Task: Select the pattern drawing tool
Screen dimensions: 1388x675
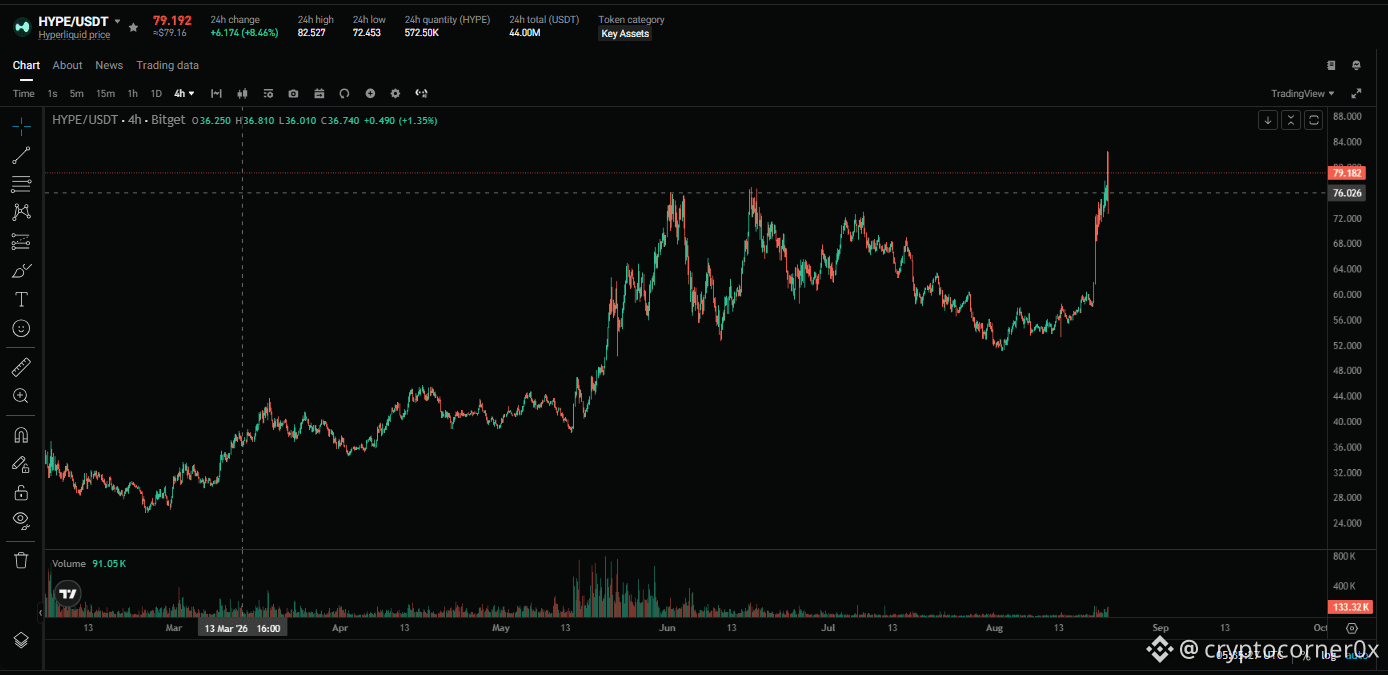Action: (x=21, y=212)
